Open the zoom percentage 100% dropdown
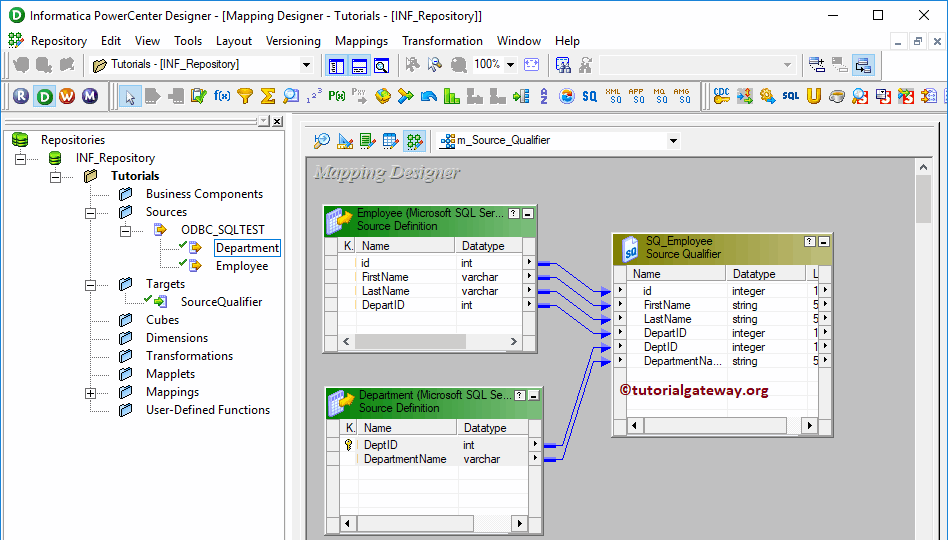This screenshot has width=948, height=540. coord(510,65)
